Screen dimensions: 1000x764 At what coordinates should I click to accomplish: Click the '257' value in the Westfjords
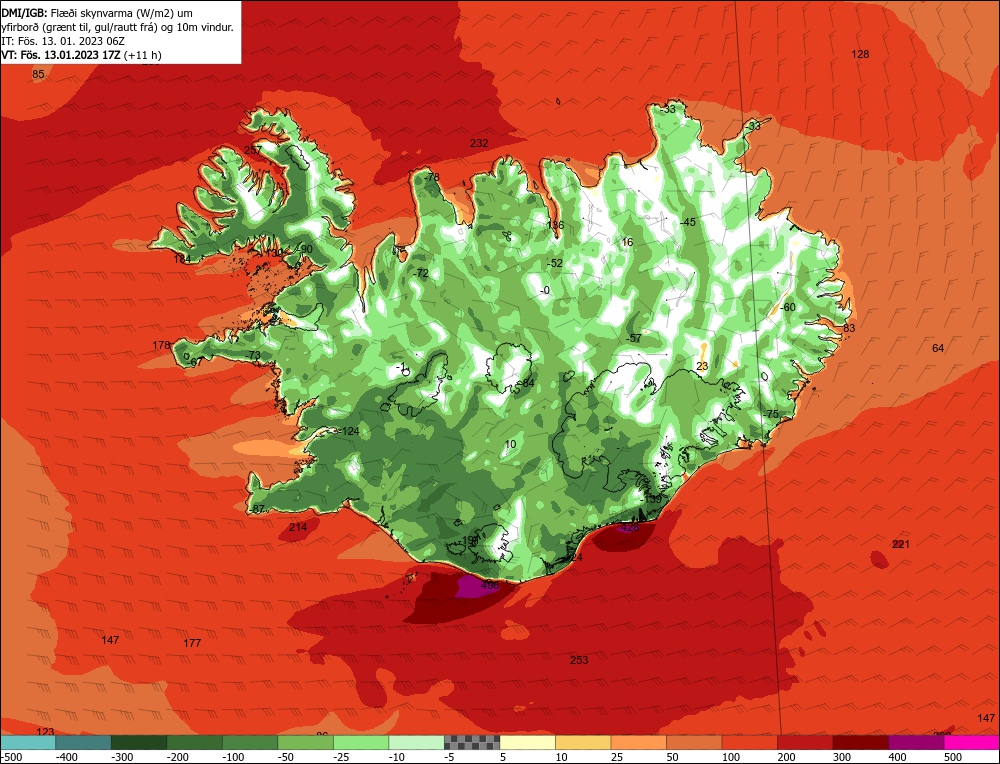click(x=253, y=151)
